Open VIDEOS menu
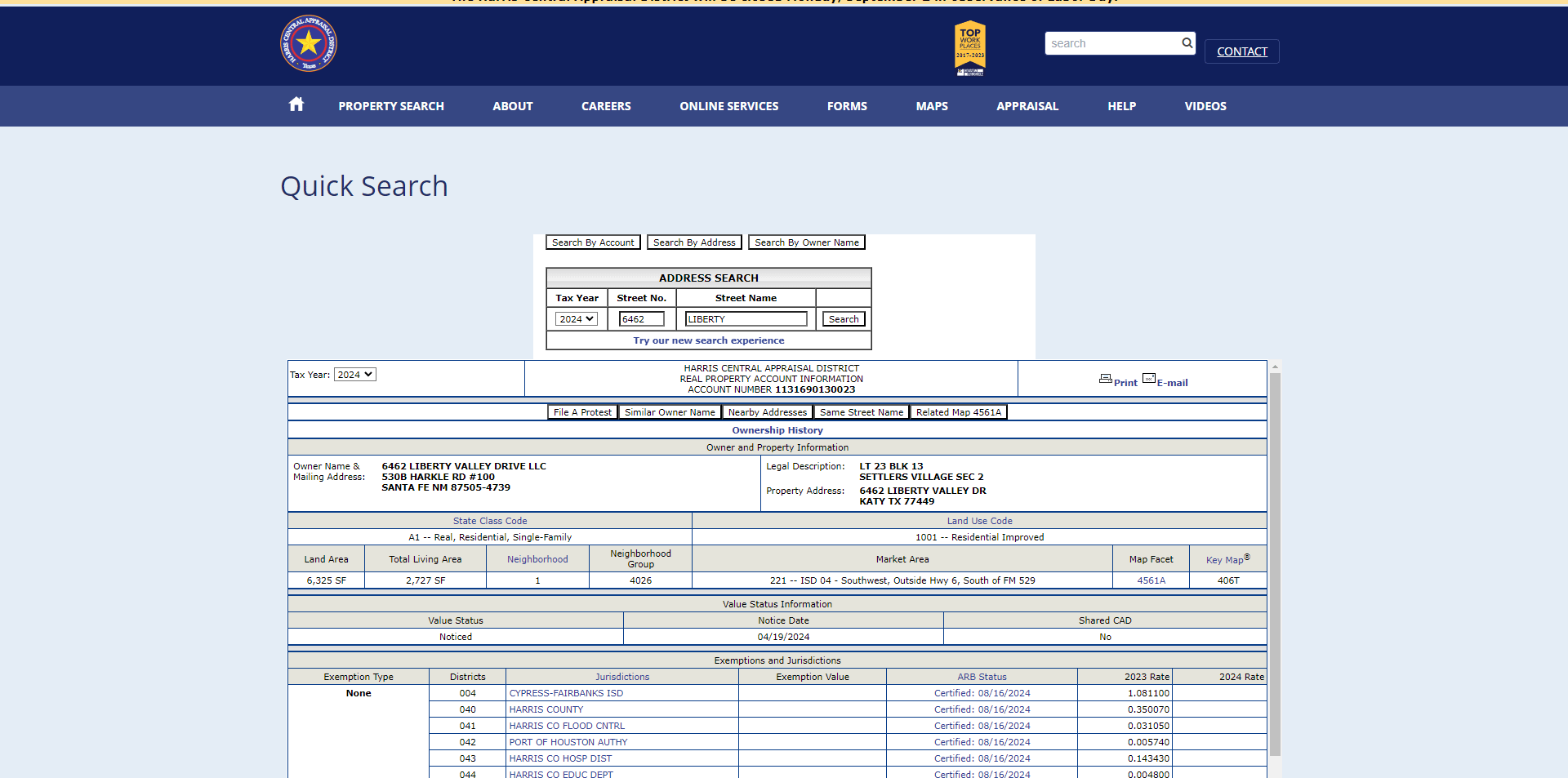The image size is (1568, 778). pos(1205,106)
